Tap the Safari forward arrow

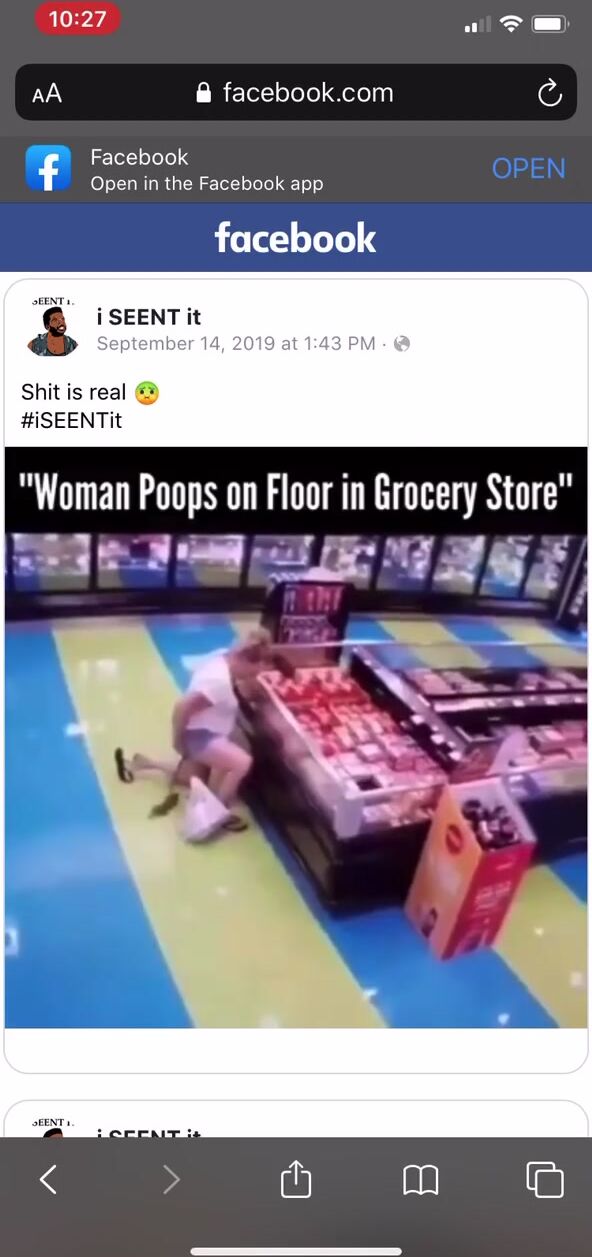click(x=171, y=1180)
